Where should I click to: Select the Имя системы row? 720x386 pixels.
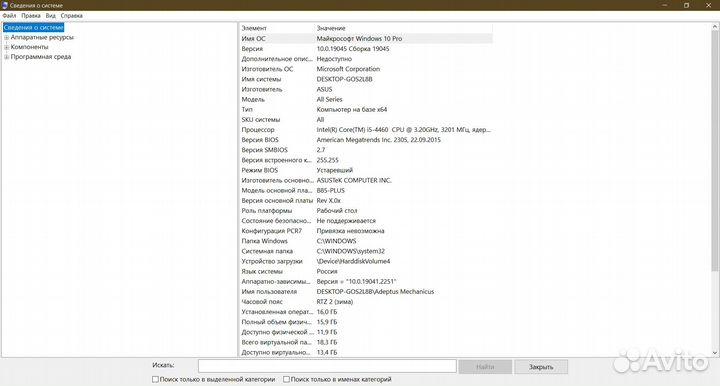366,79
